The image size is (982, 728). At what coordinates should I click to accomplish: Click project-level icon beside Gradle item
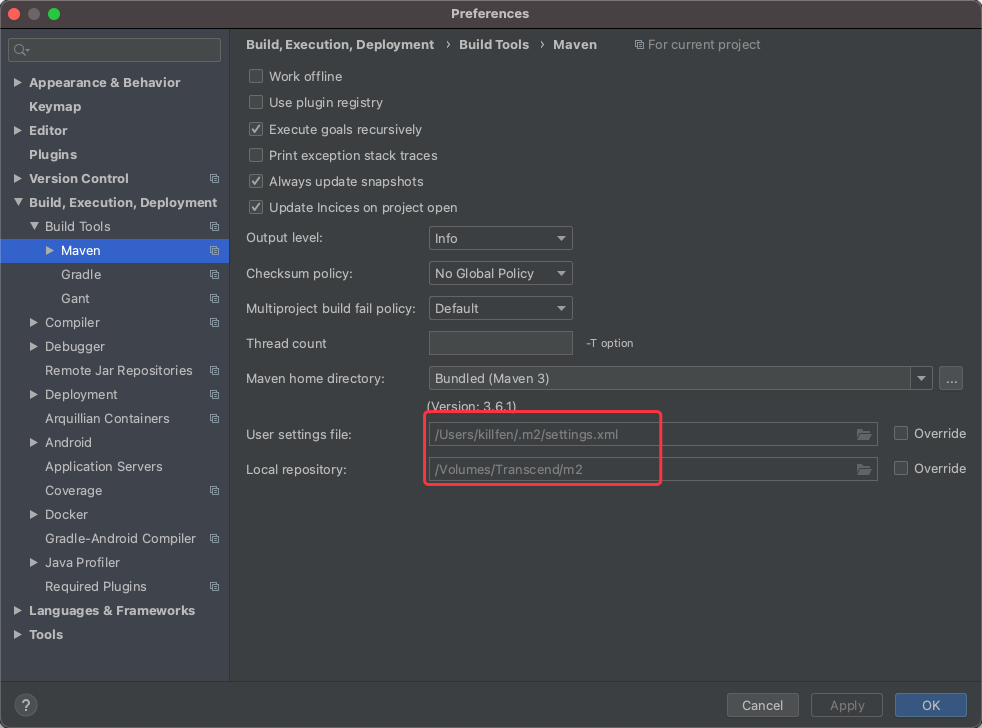point(214,274)
